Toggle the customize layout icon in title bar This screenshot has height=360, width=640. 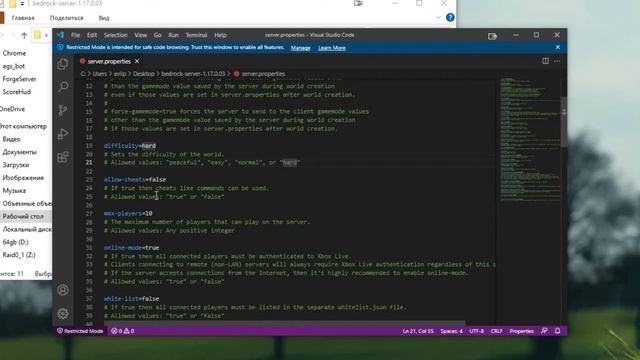point(492,36)
